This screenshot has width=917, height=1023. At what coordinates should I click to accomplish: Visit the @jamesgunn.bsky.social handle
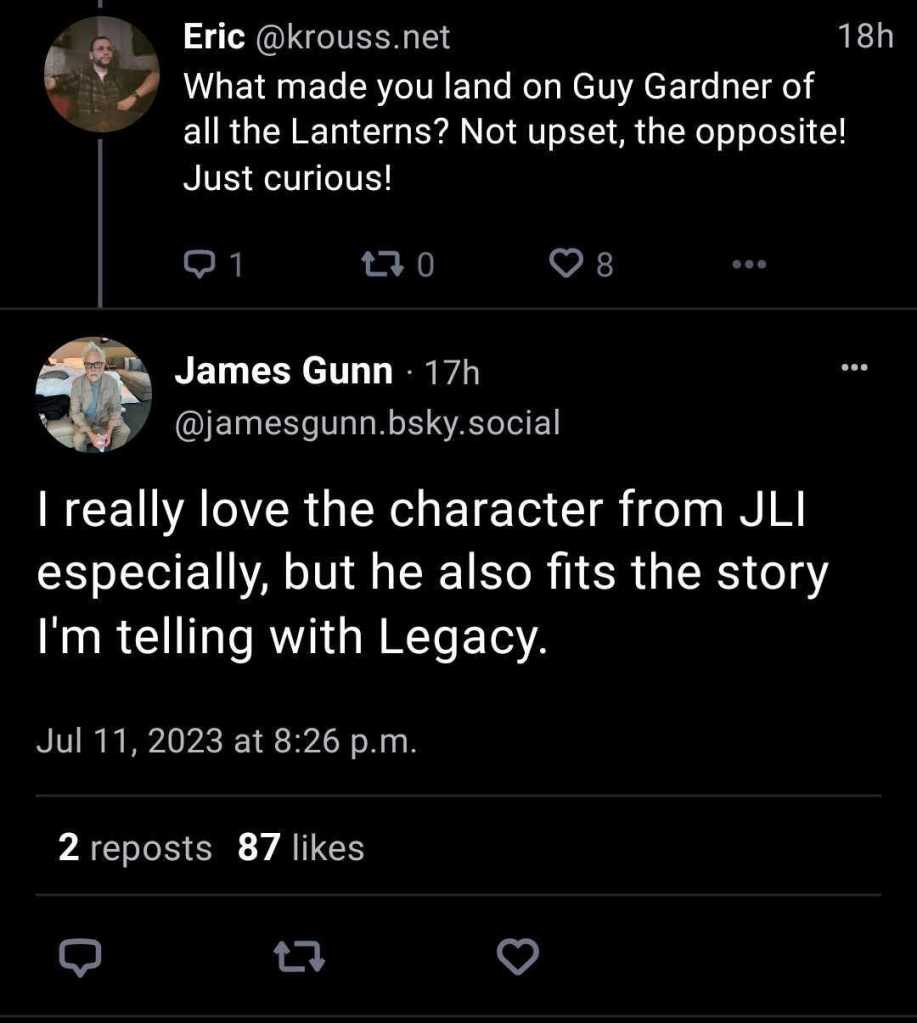point(367,423)
